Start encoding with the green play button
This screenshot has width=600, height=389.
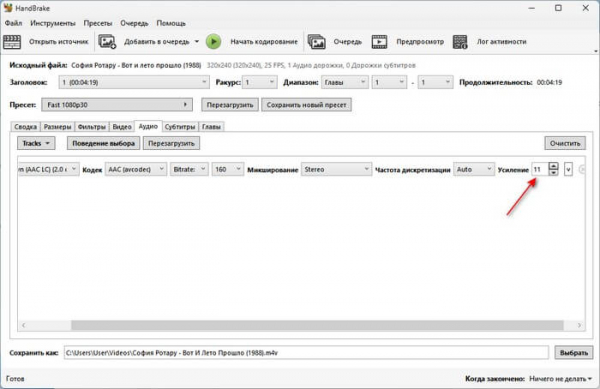214,42
